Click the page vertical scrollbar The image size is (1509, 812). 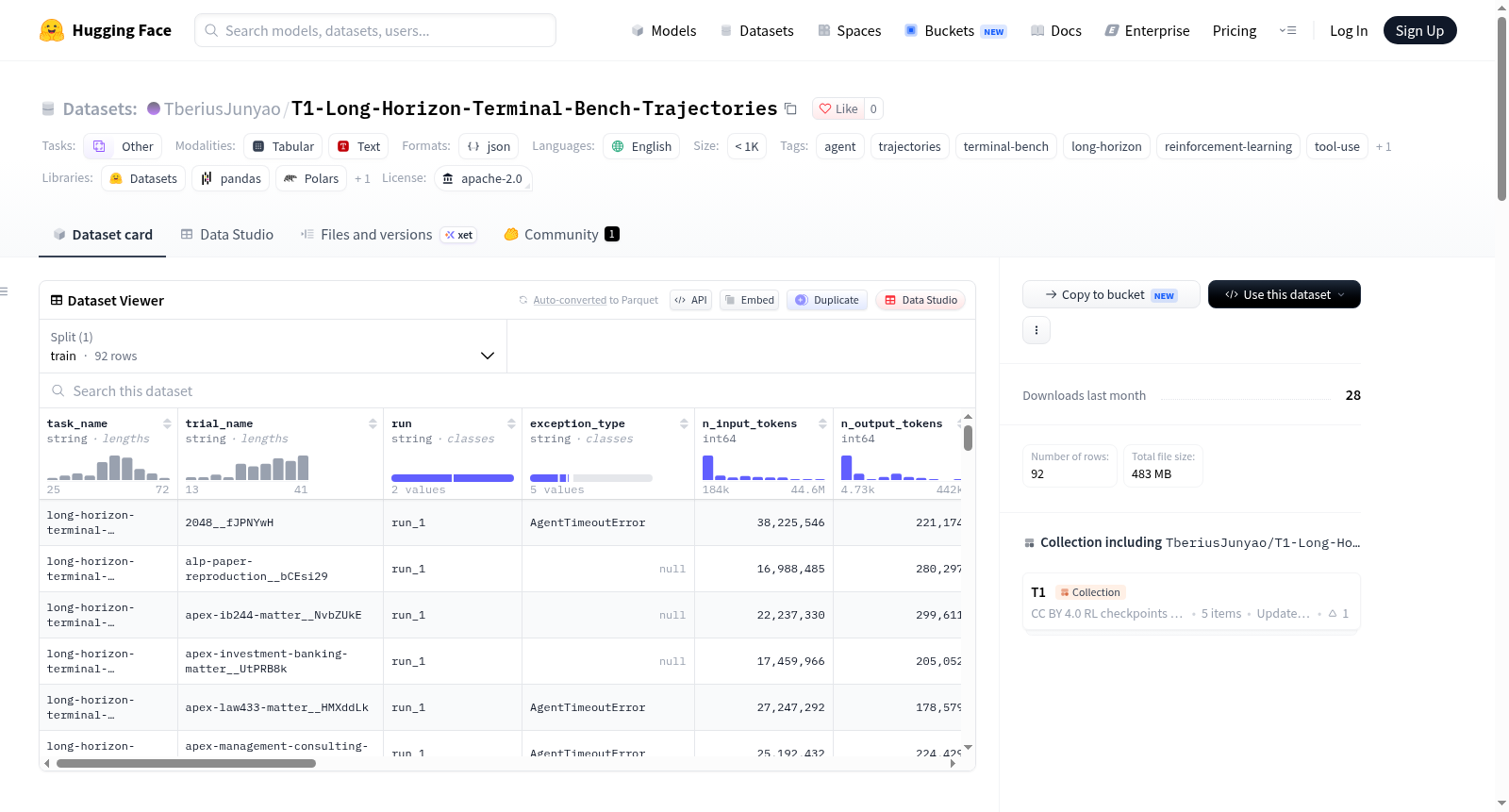click(1501, 108)
